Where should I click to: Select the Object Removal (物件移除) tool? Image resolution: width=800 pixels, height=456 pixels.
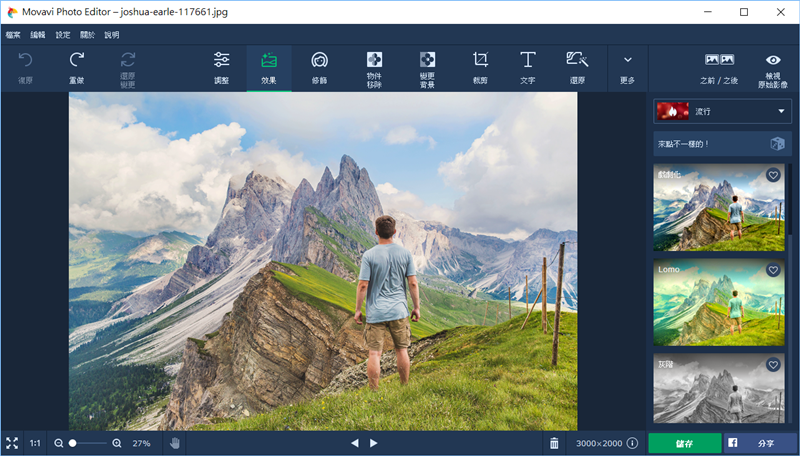click(374, 68)
